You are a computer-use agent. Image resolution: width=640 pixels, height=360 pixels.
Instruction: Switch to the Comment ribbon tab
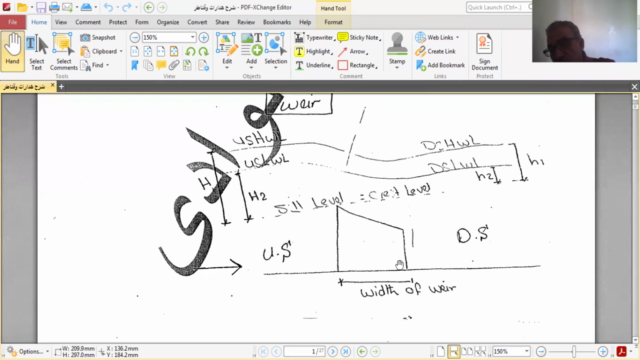[88, 22]
